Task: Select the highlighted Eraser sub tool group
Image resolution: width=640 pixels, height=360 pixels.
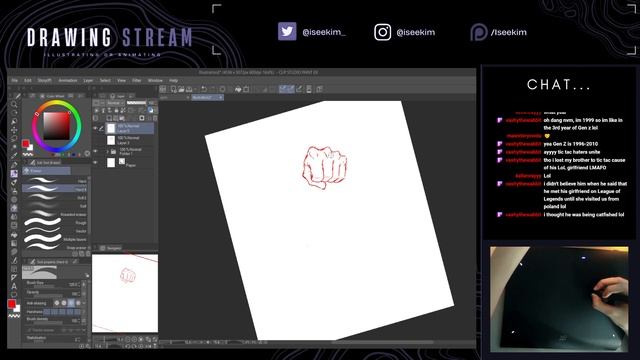Action: point(47,171)
